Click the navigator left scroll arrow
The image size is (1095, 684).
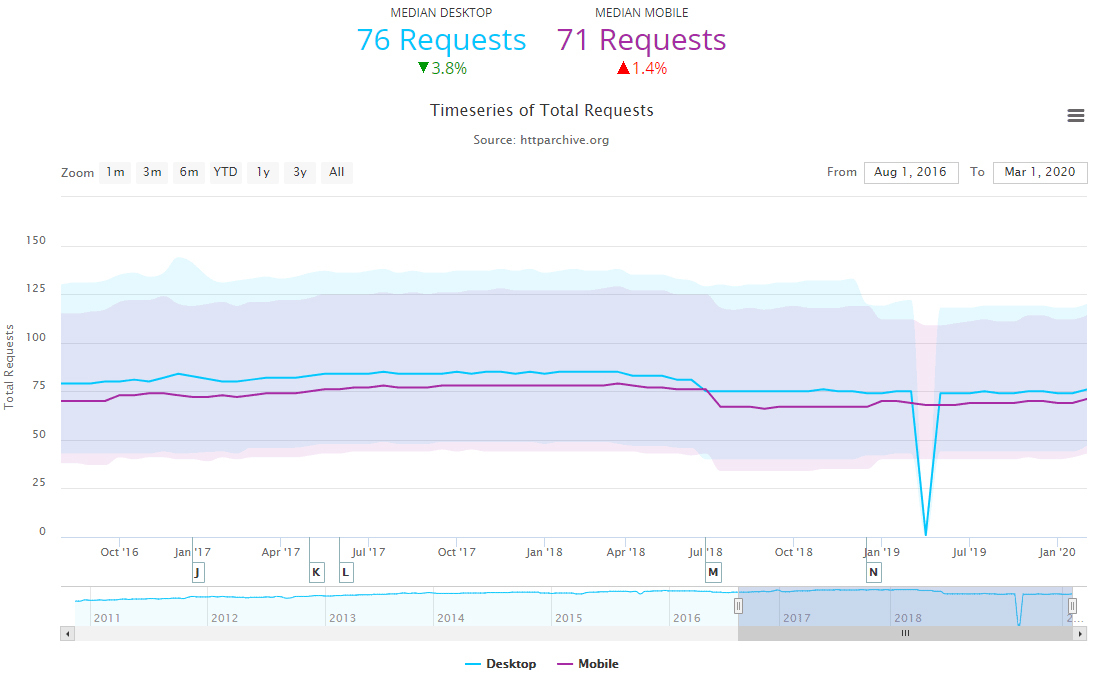click(x=68, y=633)
